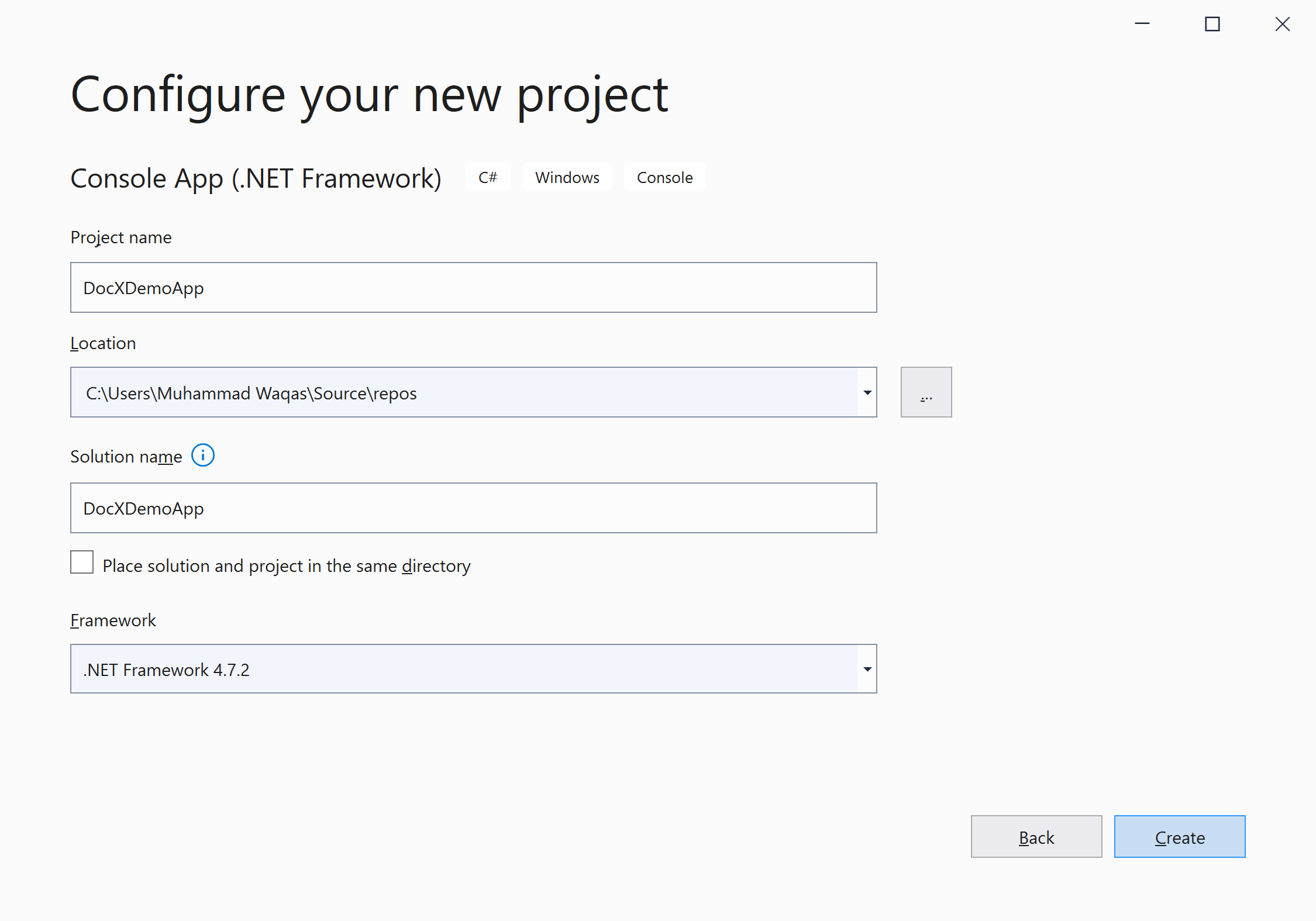Screen dimensions: 1316x921
Task: Click the browse location ellipsis button
Action: pyautogui.click(x=926, y=392)
